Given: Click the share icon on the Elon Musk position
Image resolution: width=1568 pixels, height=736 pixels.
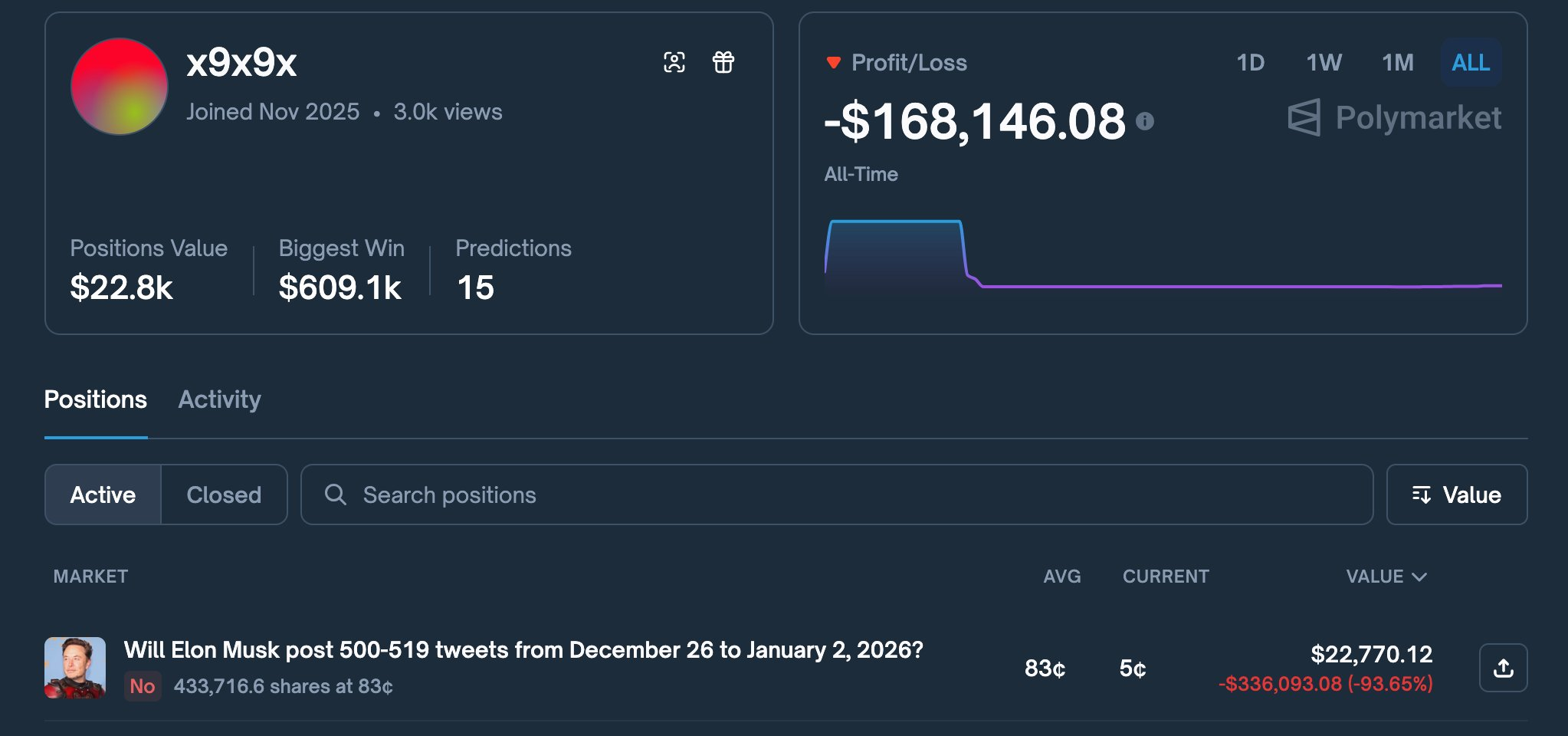Looking at the screenshot, I should click(x=1503, y=668).
